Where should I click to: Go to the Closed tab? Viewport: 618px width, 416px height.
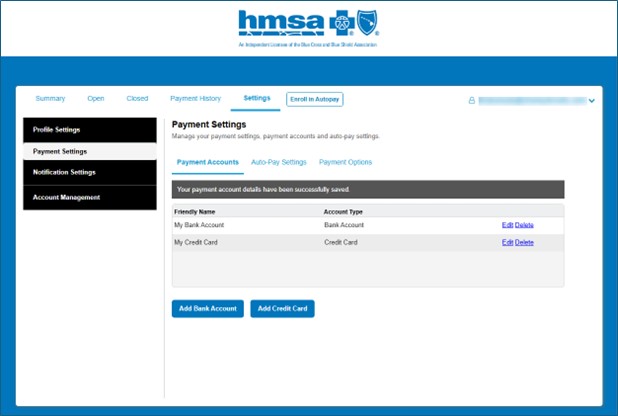click(137, 99)
